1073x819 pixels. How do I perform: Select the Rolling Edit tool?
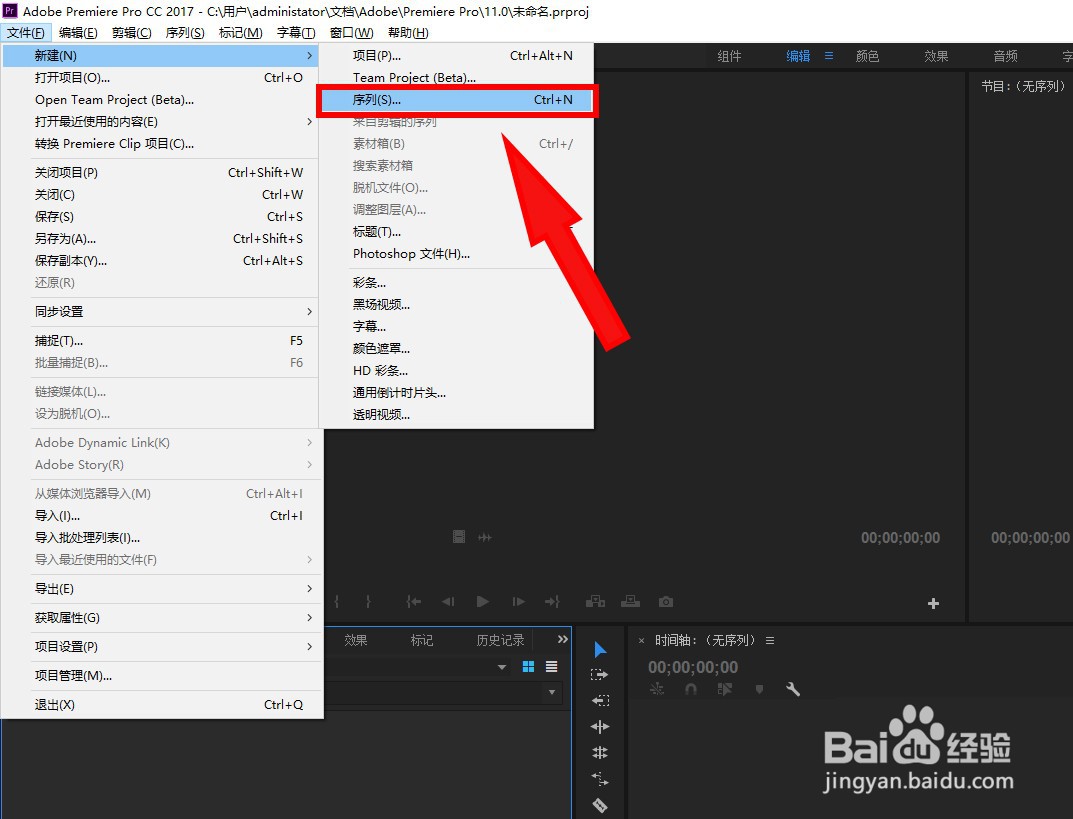(600, 753)
